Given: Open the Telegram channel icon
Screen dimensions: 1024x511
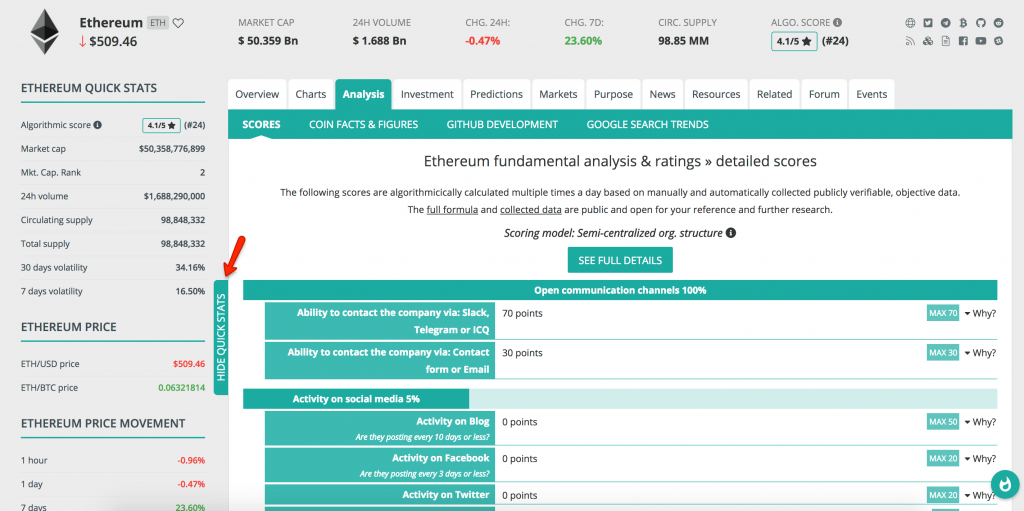Looking at the screenshot, I should [945, 23].
